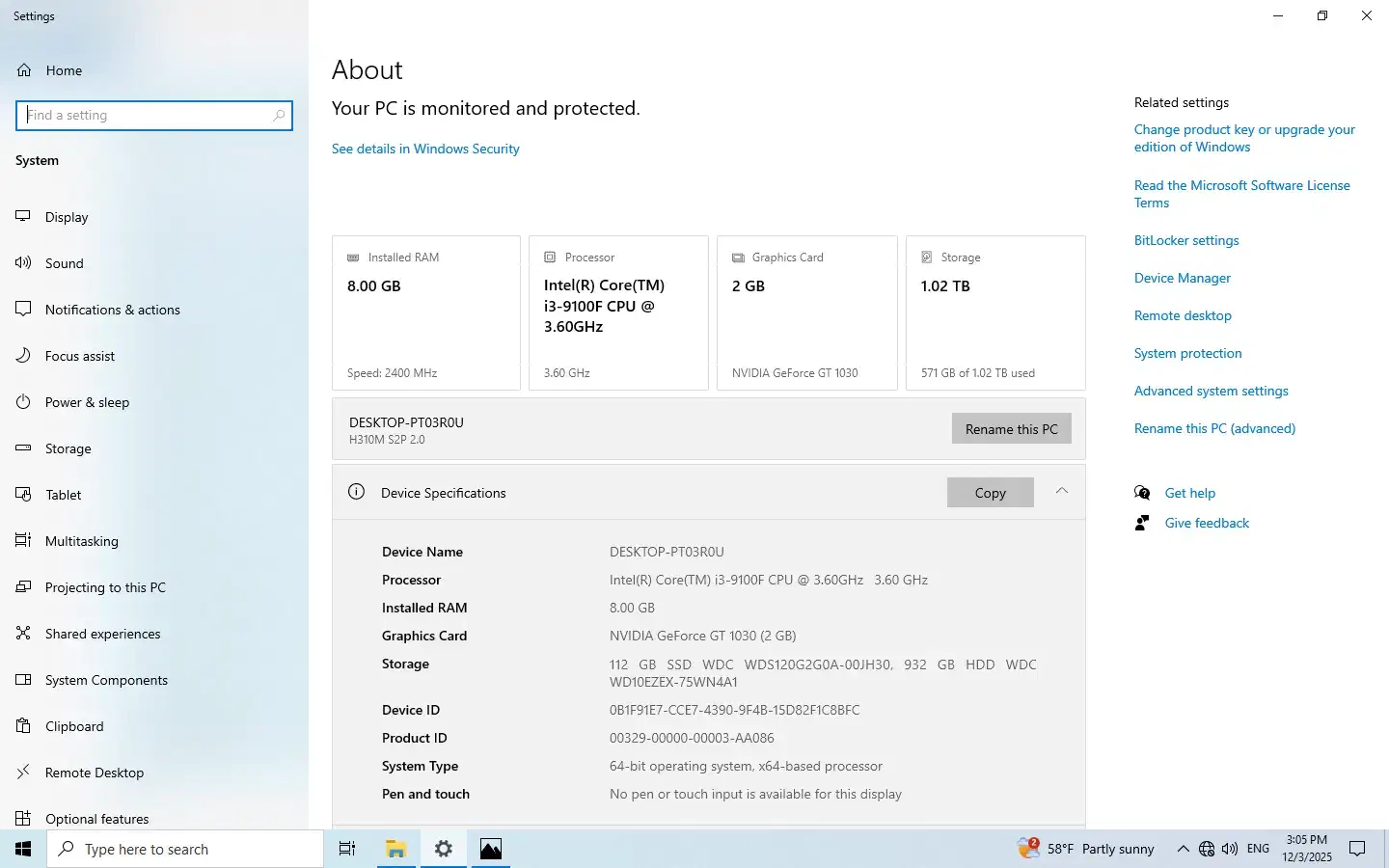Open Notifications & actions page
The height and width of the screenshot is (868, 1389).
tap(112, 310)
